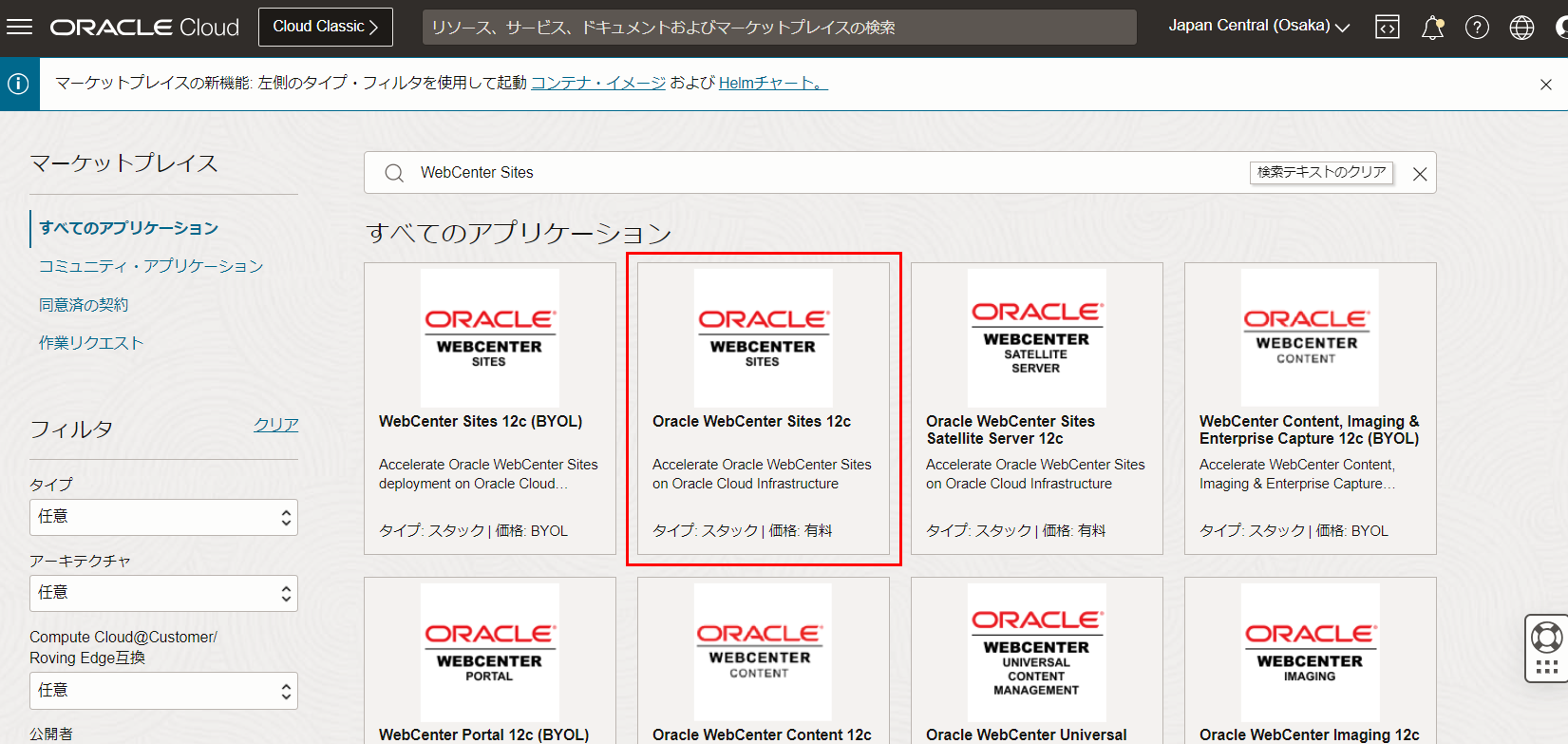Open Oracle WebCenter Imaging 12c title
1568x744 pixels.
[1310, 734]
